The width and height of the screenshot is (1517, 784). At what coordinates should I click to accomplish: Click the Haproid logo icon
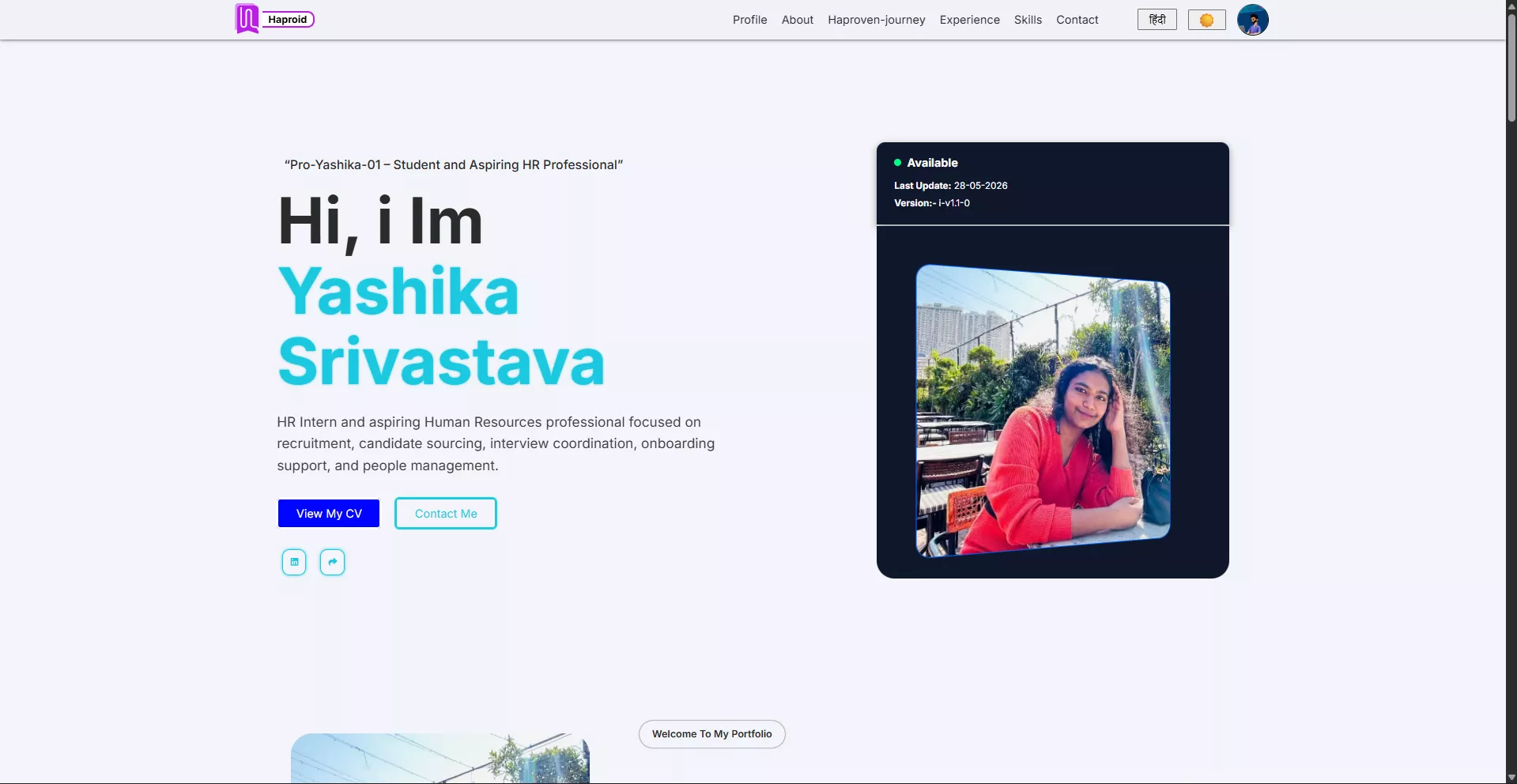click(x=247, y=19)
